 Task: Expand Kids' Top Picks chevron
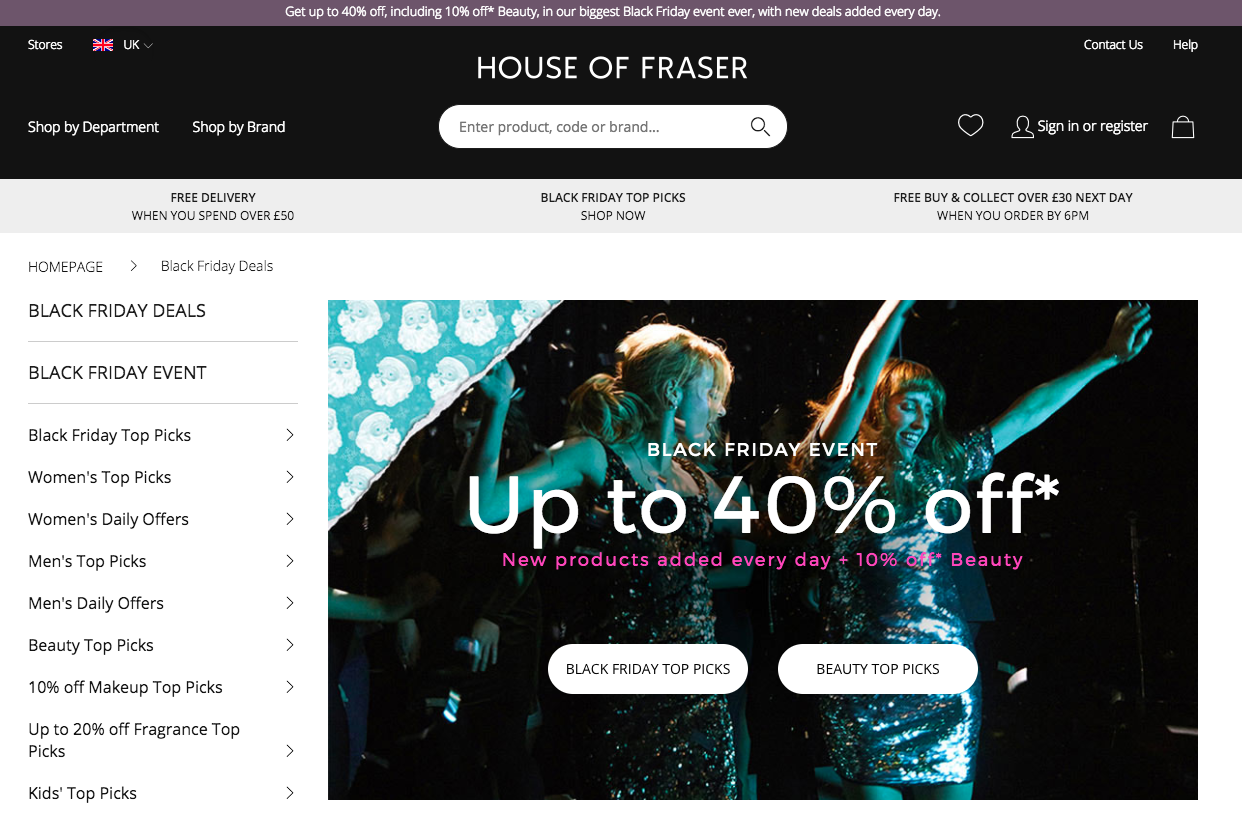pyautogui.click(x=290, y=793)
